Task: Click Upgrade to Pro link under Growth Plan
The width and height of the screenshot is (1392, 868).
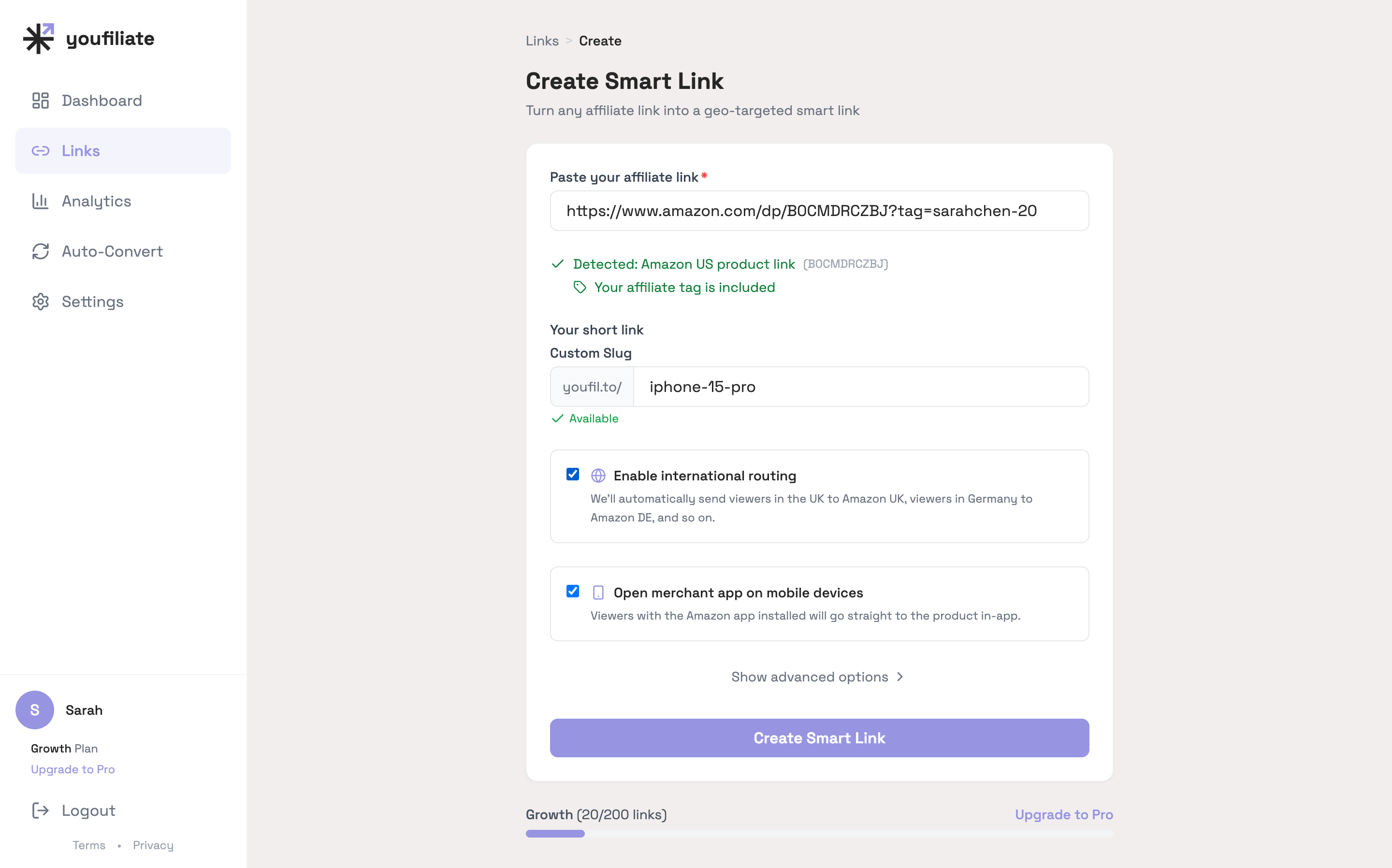Action: [73, 769]
